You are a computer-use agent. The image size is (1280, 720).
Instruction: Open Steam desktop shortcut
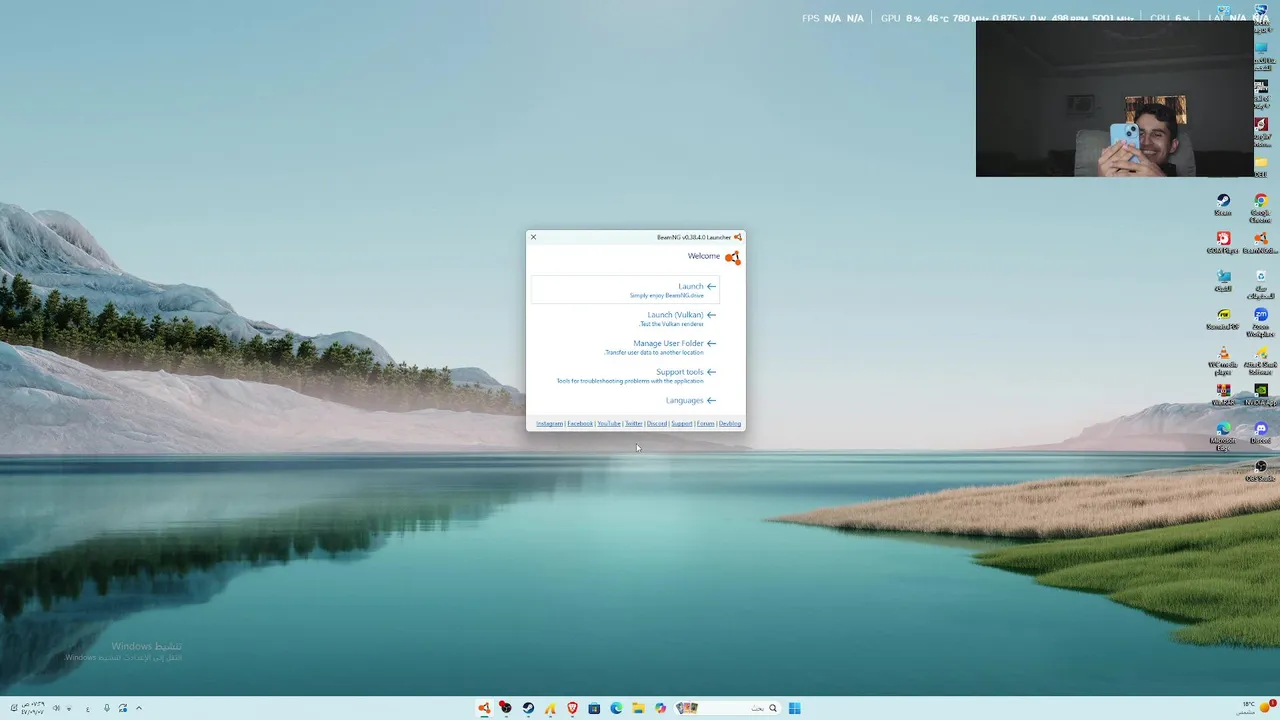(1223, 205)
